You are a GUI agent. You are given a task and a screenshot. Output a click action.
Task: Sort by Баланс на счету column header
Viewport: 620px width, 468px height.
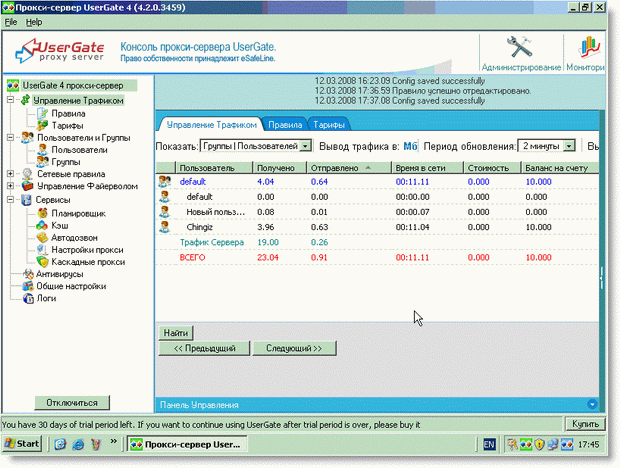pos(560,168)
